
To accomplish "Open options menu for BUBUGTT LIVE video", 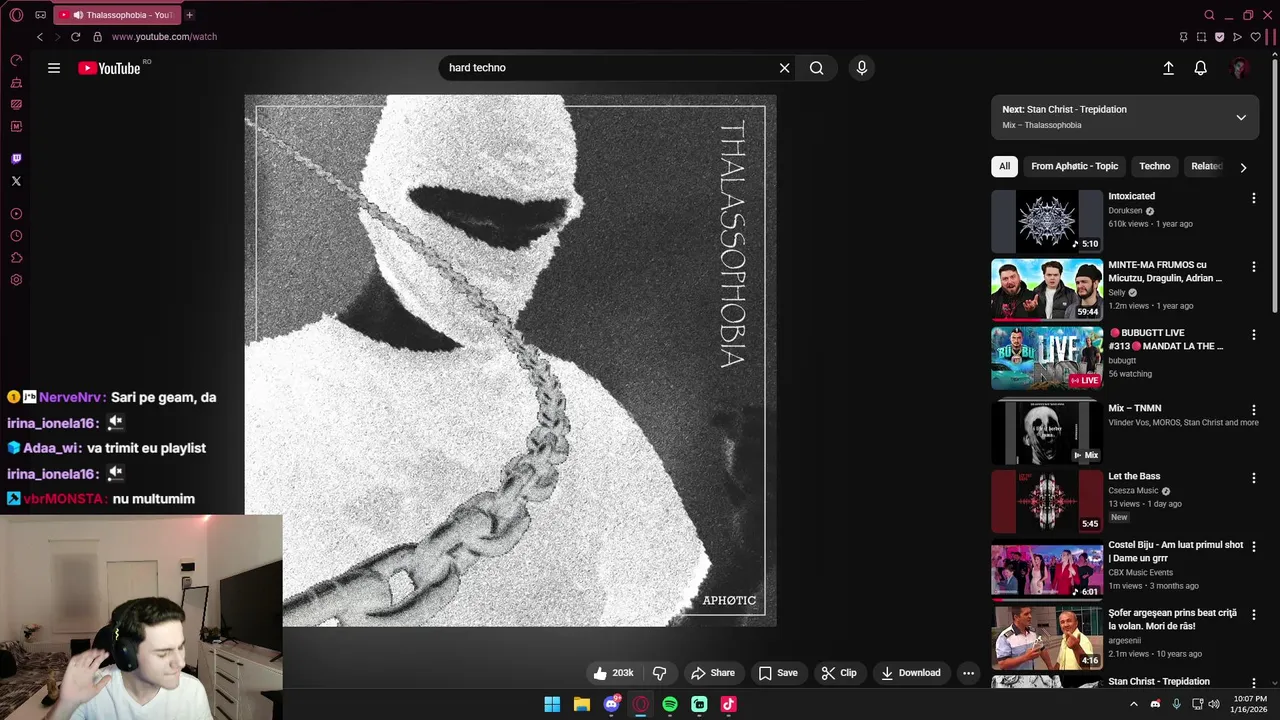I will (x=1253, y=334).
